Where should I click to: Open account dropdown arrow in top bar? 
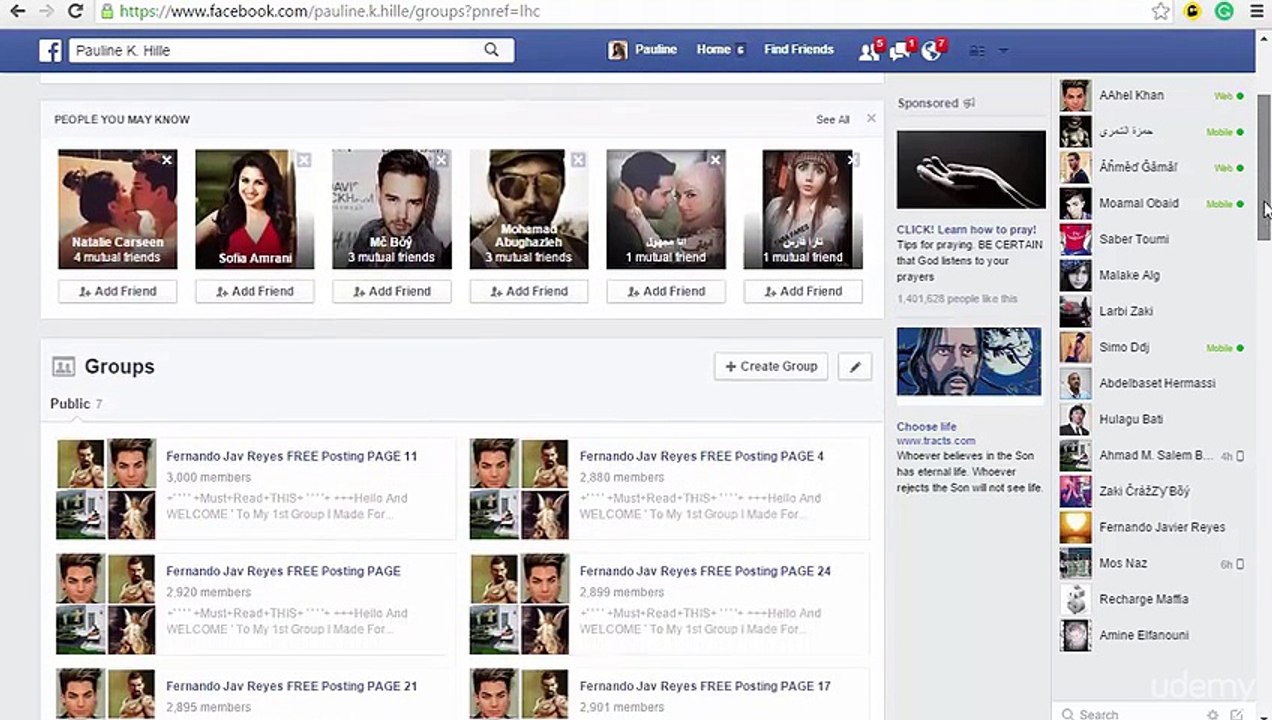click(1003, 51)
